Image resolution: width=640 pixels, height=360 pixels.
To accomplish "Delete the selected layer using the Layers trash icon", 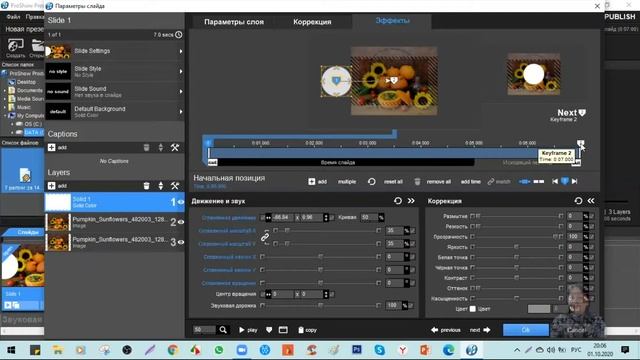I will (146, 186).
